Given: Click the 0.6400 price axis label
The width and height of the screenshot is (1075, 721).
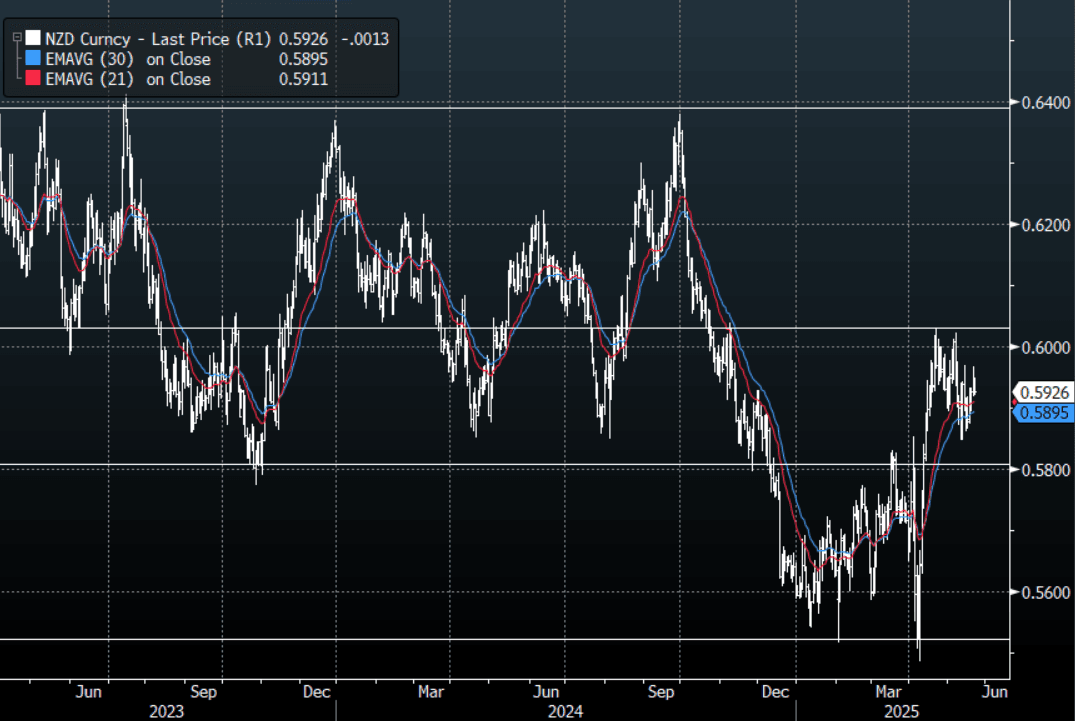Looking at the screenshot, I should (x=1042, y=102).
